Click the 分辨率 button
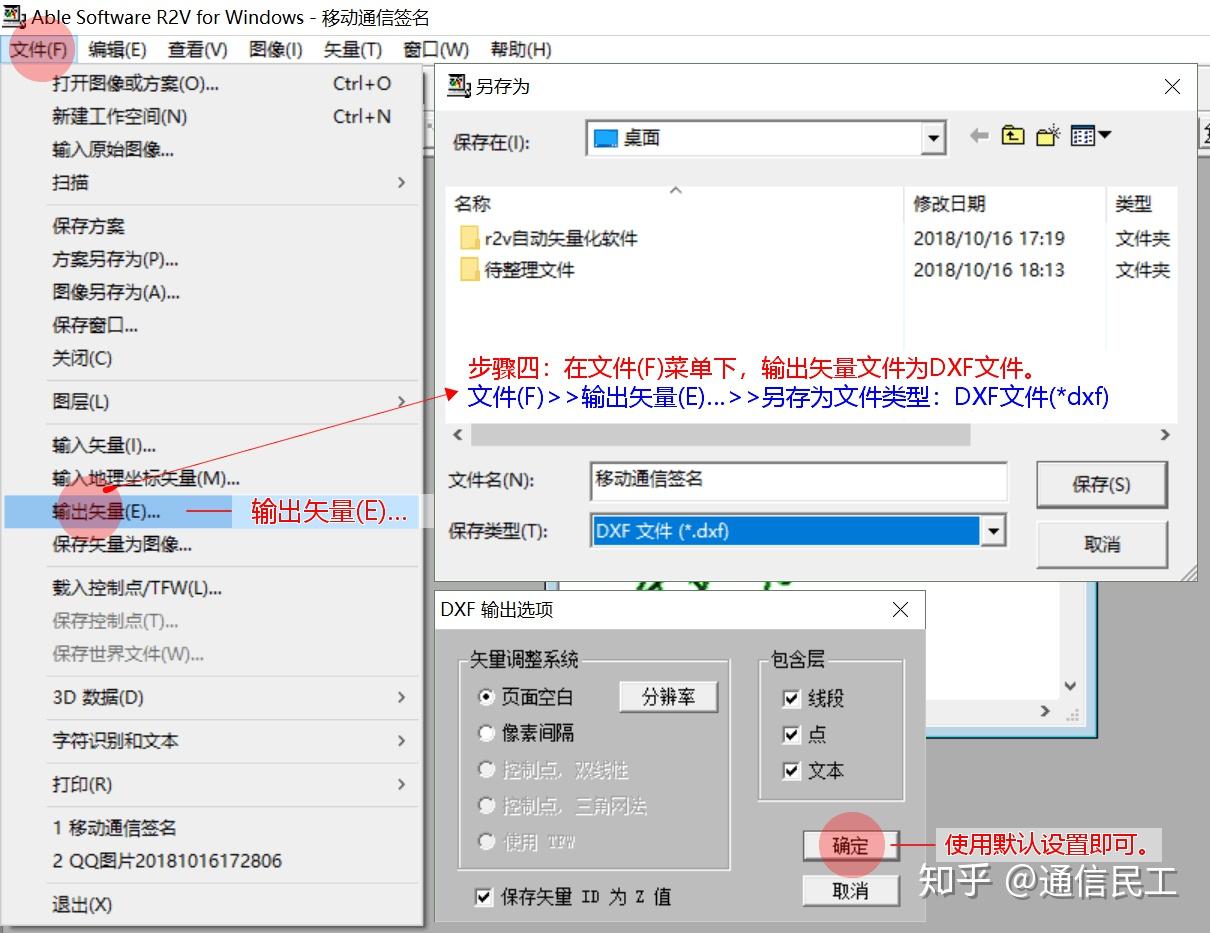 click(x=668, y=697)
